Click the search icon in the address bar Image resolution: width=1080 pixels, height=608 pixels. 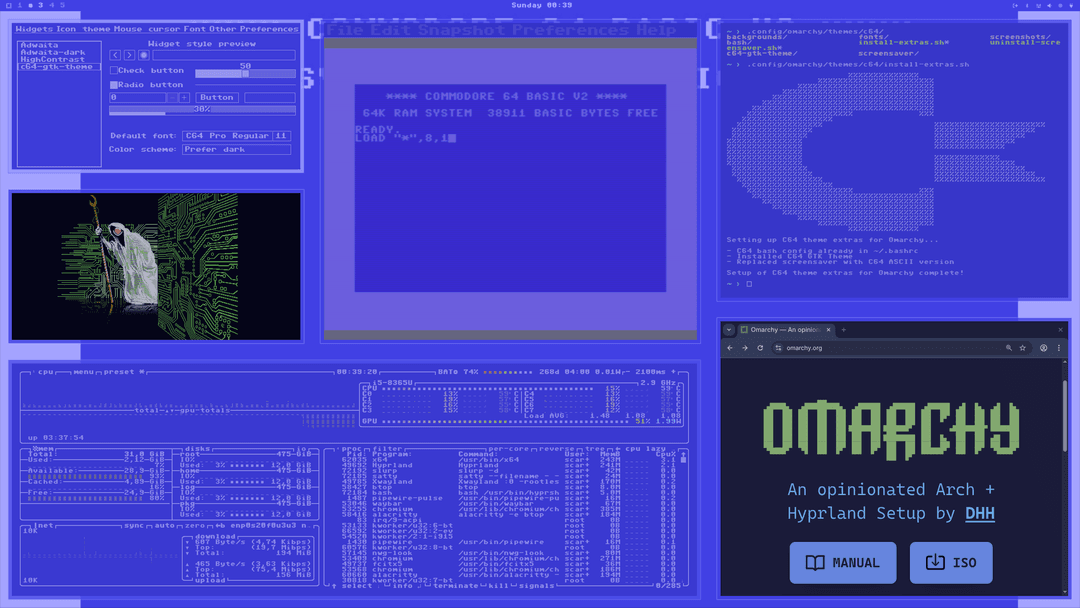pyautogui.click(x=1009, y=347)
